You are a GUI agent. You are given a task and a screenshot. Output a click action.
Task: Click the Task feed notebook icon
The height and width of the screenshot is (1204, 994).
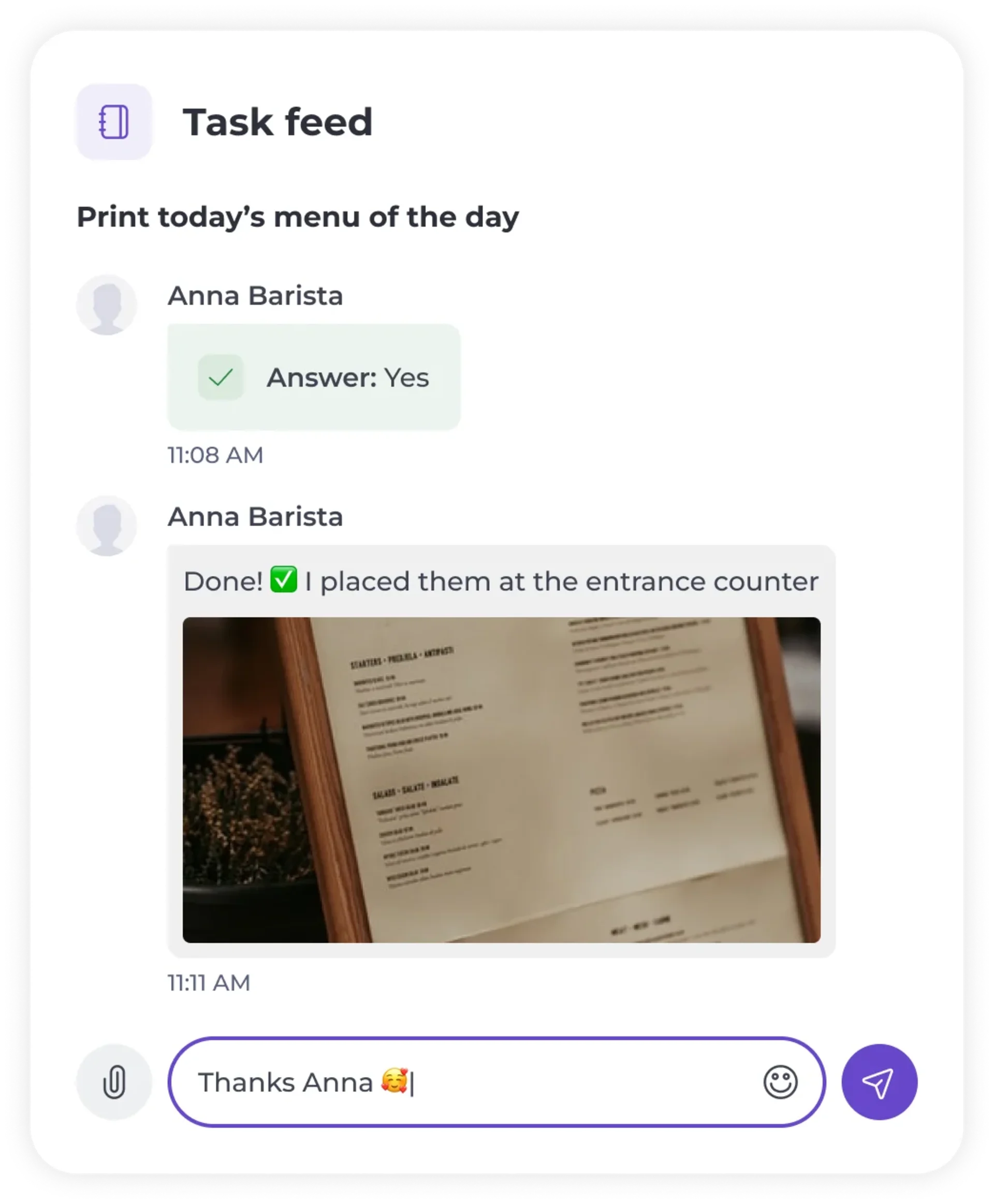pyautogui.click(x=114, y=121)
